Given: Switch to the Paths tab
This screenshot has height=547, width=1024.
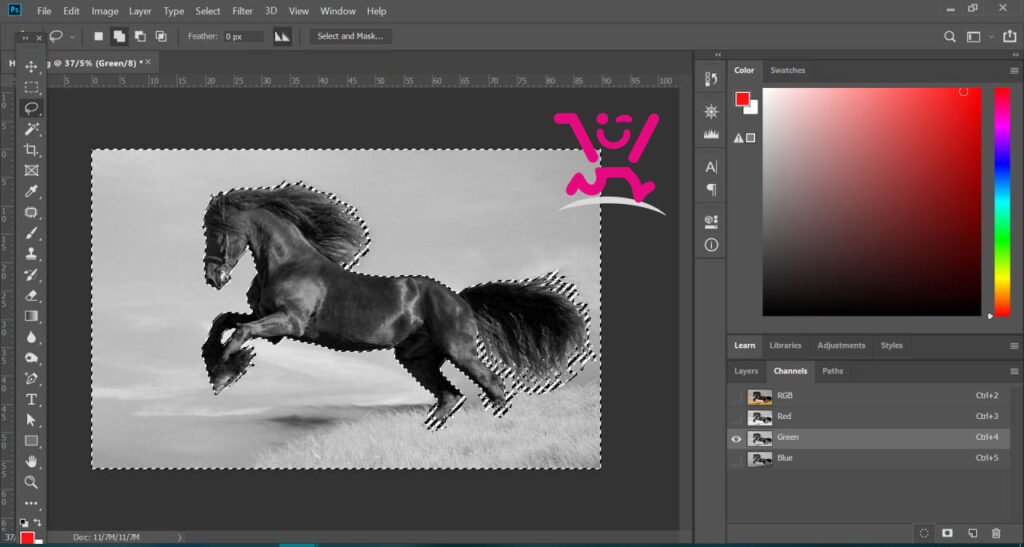Looking at the screenshot, I should (832, 371).
